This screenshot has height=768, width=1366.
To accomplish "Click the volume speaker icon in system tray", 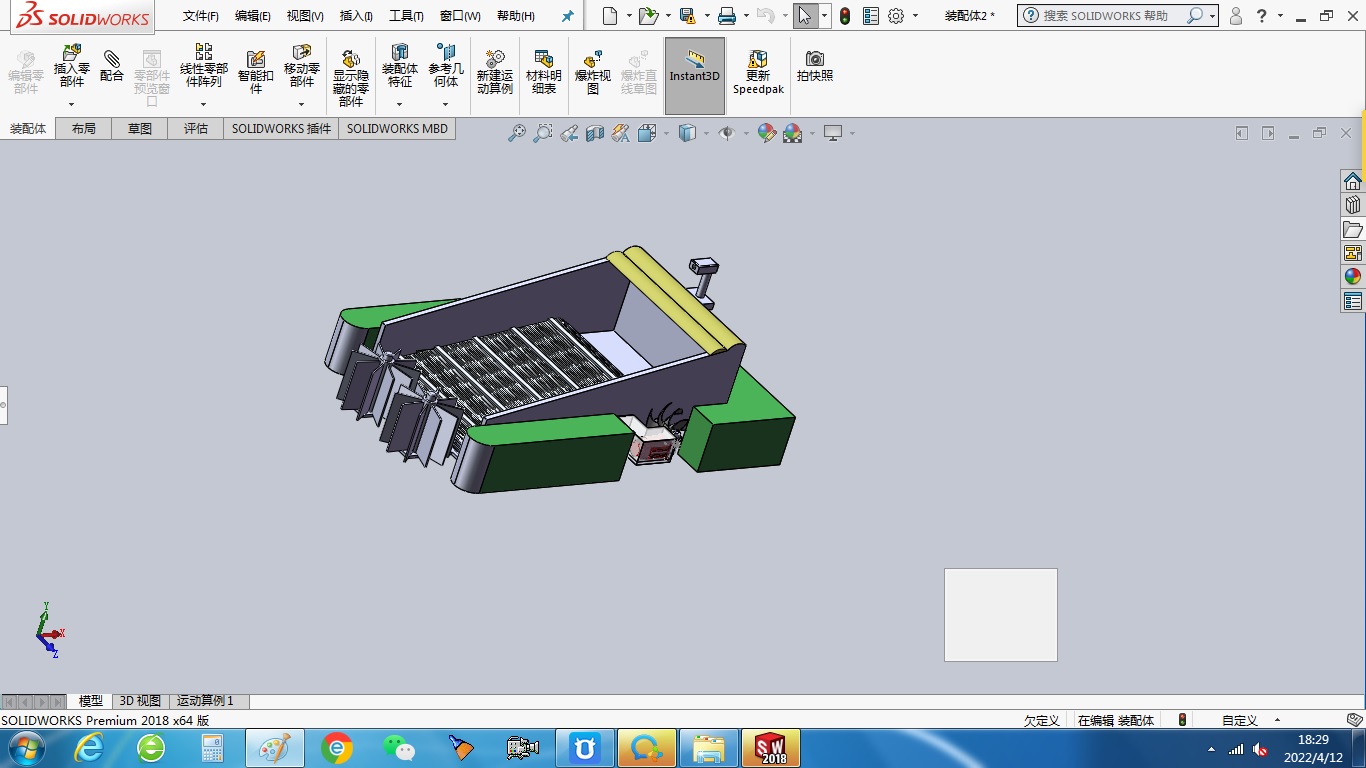I will point(1259,749).
